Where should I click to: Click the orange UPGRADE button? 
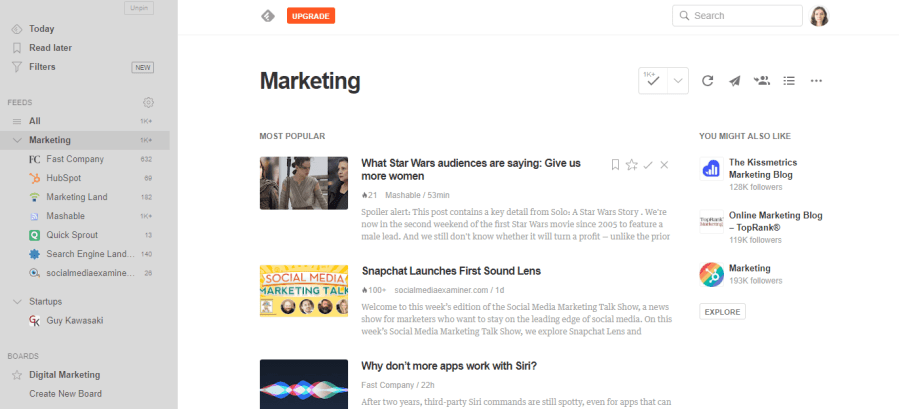click(x=311, y=16)
